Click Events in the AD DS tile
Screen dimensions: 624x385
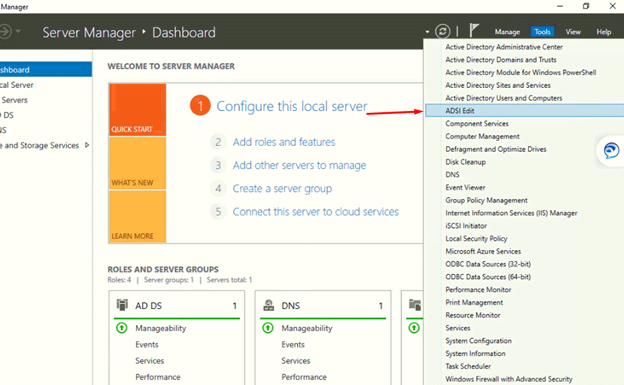pyautogui.click(x=146, y=344)
